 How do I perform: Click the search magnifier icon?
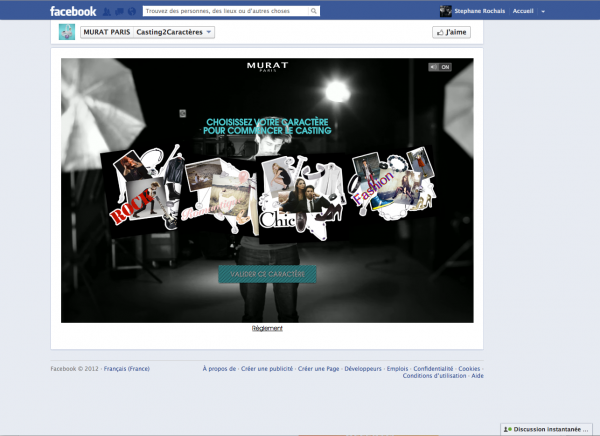(x=315, y=11)
